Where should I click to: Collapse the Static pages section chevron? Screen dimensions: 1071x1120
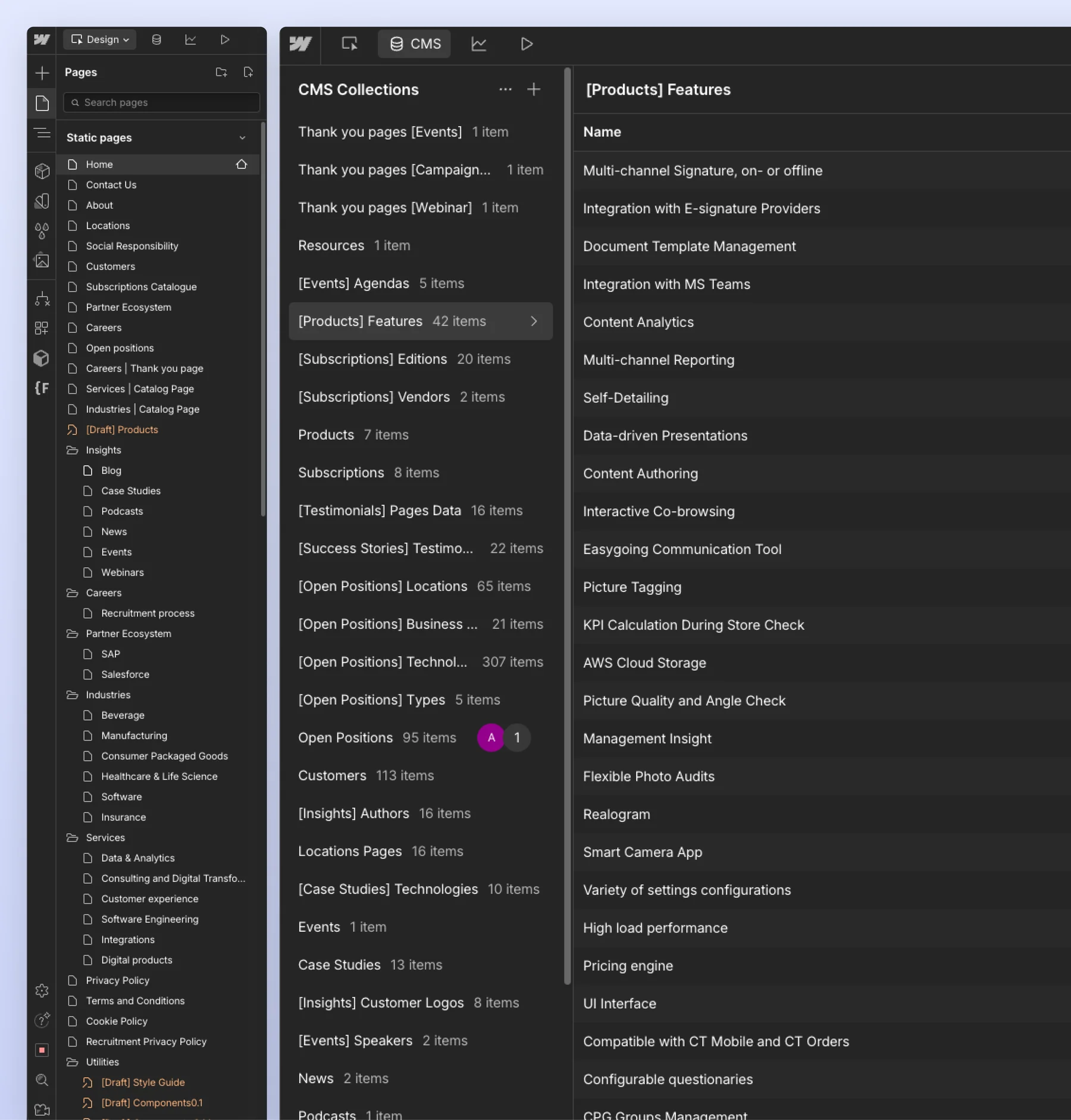pos(242,137)
